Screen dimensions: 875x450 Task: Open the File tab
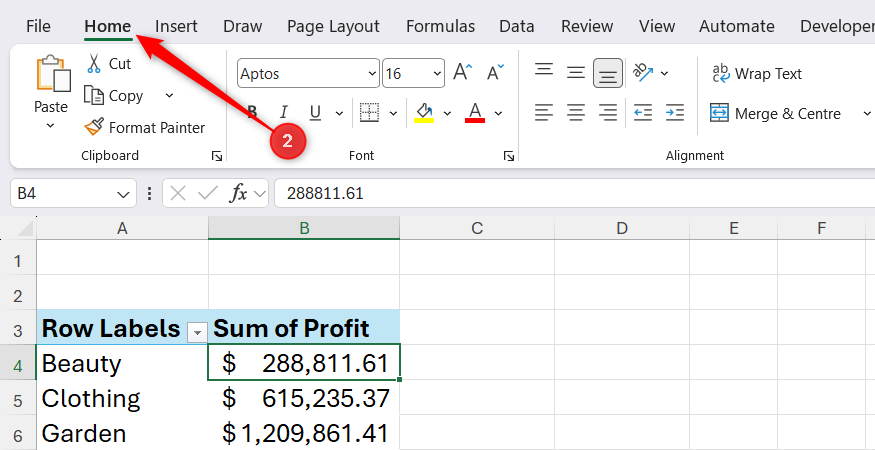[x=38, y=26]
